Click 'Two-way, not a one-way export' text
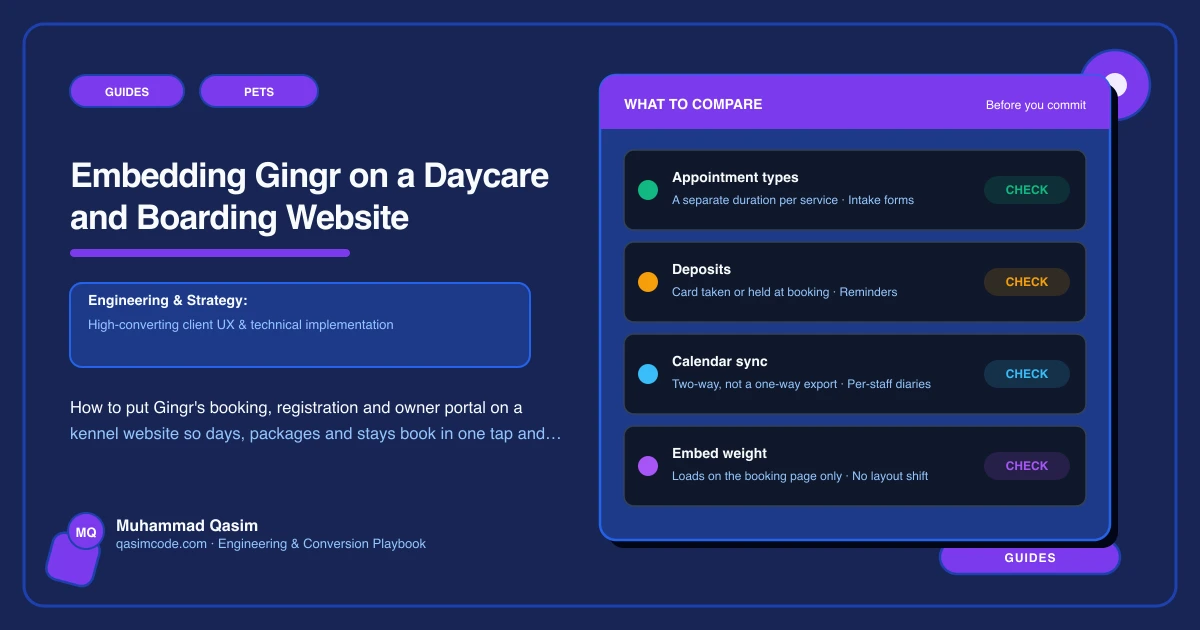 (755, 384)
